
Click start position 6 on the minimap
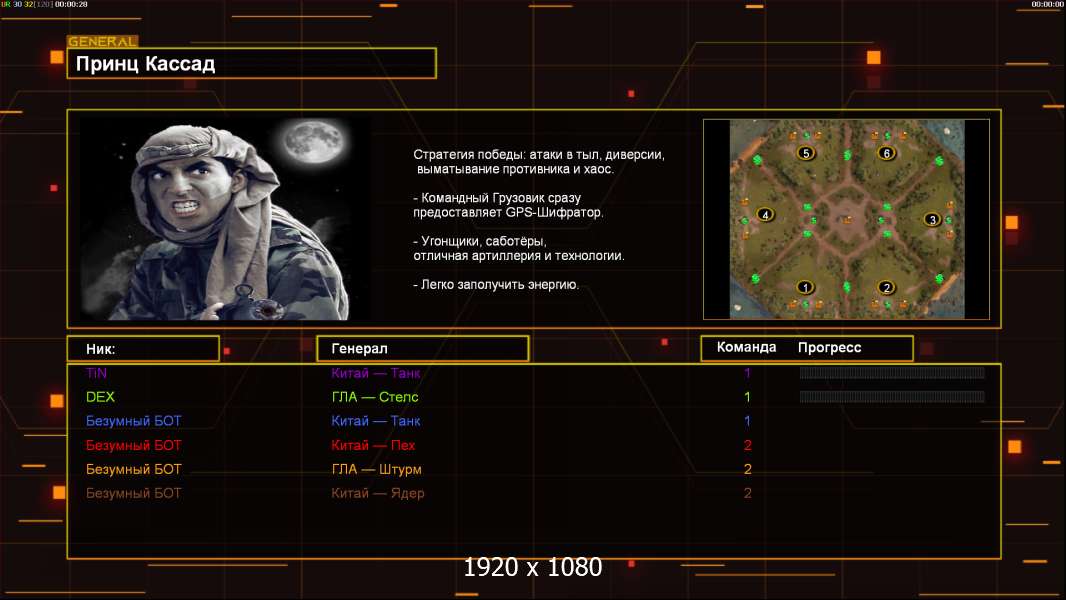click(x=887, y=153)
